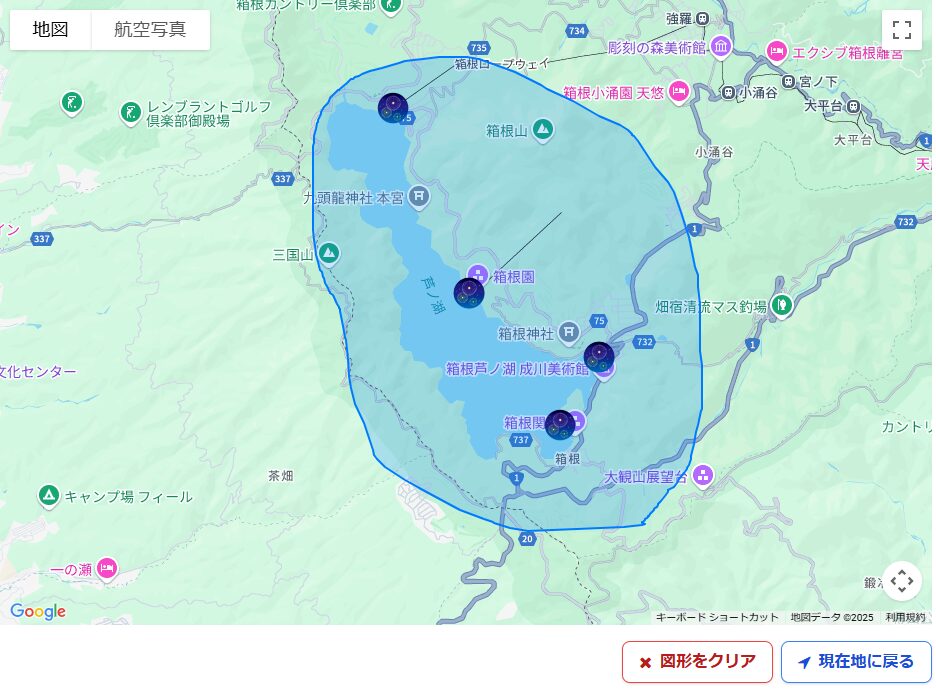Click the 一の瀬 lodging icon
Viewport: 936px width, 690px height.
107,568
